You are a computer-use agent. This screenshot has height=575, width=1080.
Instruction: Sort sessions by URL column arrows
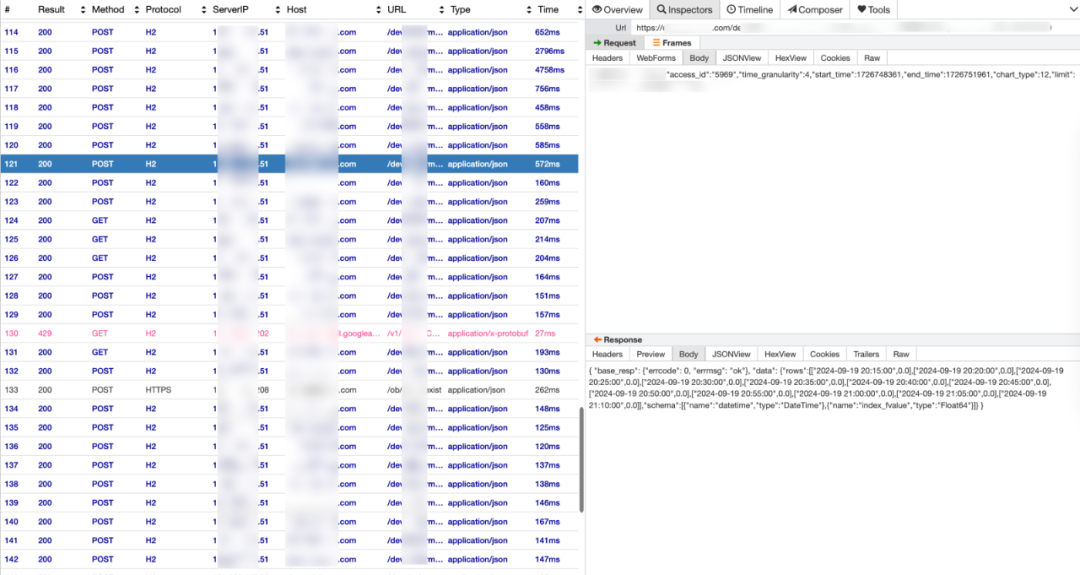[442, 10]
